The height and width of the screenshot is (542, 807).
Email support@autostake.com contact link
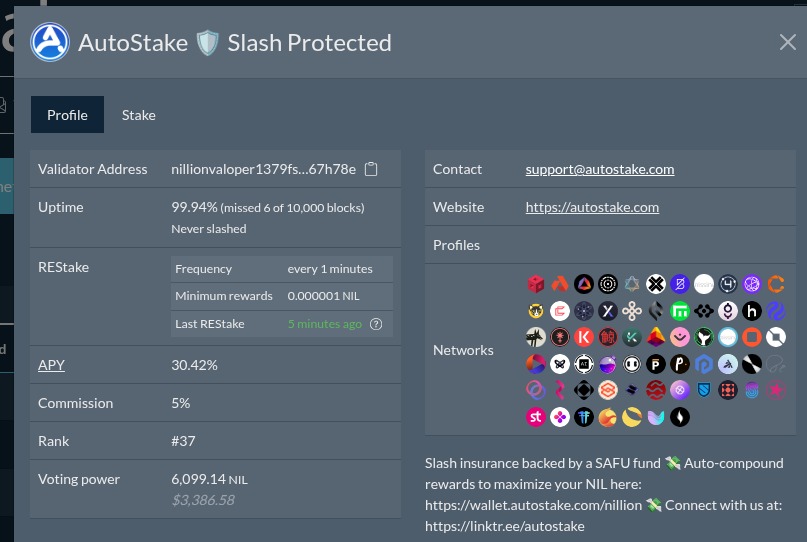[x=600, y=169]
